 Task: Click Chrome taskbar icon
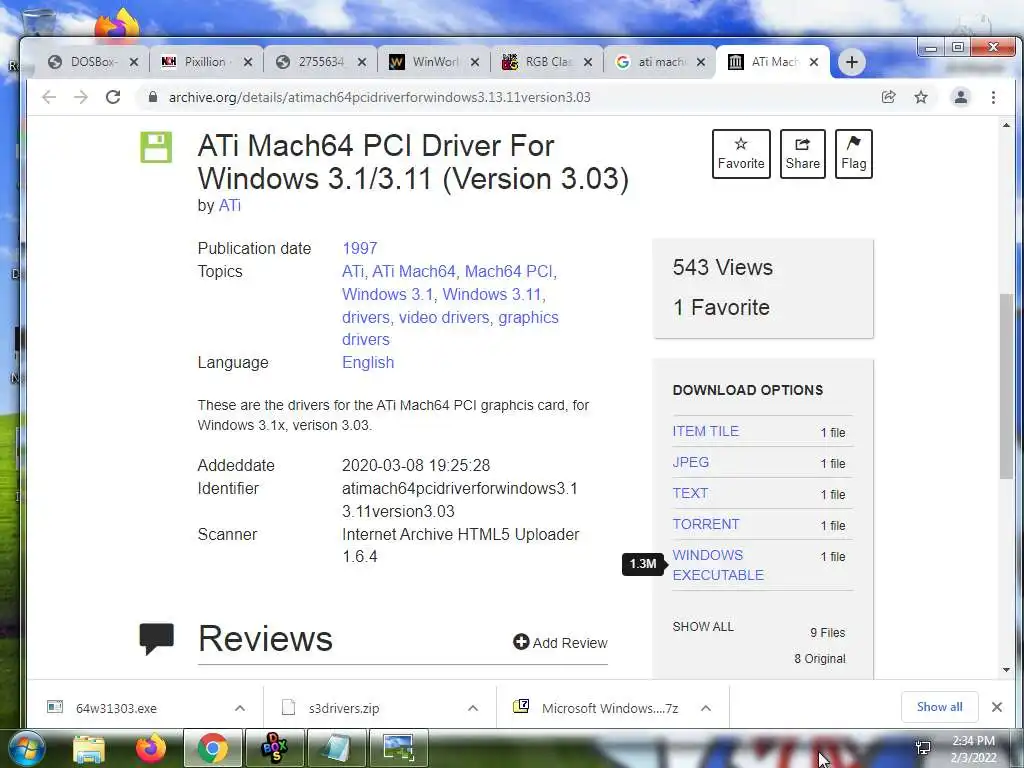pos(213,748)
